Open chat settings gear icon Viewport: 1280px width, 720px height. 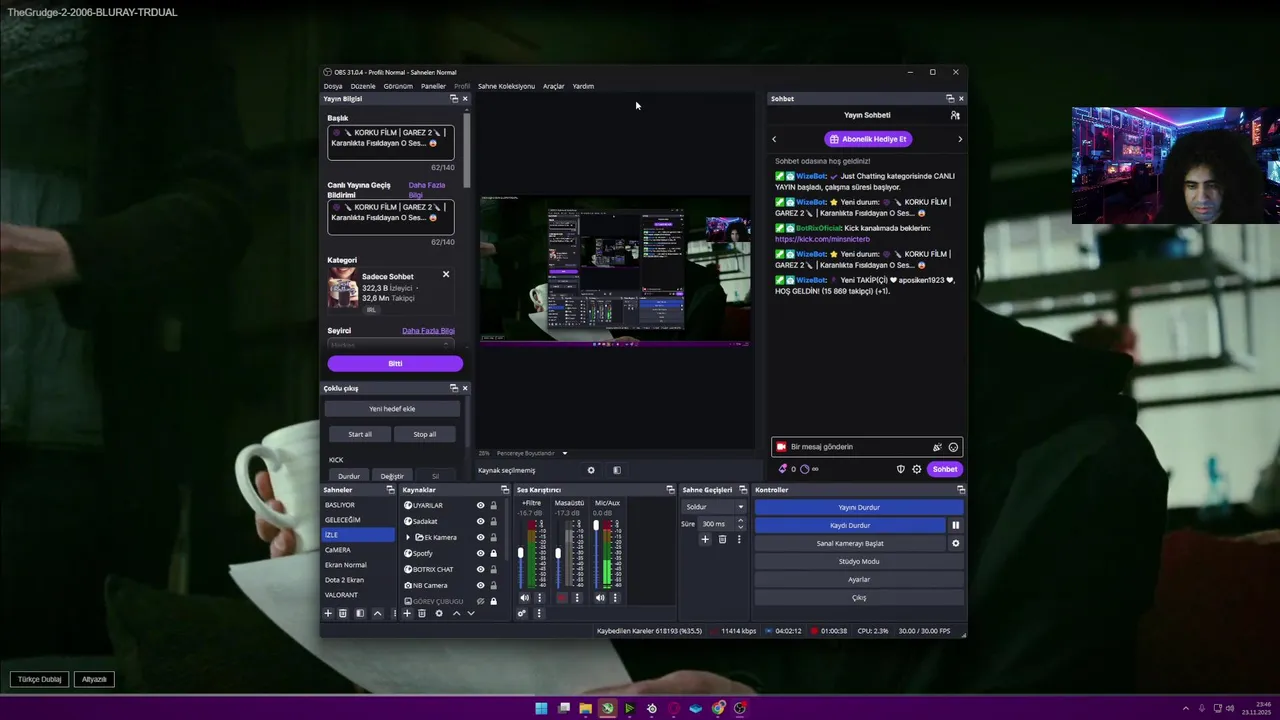pyautogui.click(x=917, y=469)
